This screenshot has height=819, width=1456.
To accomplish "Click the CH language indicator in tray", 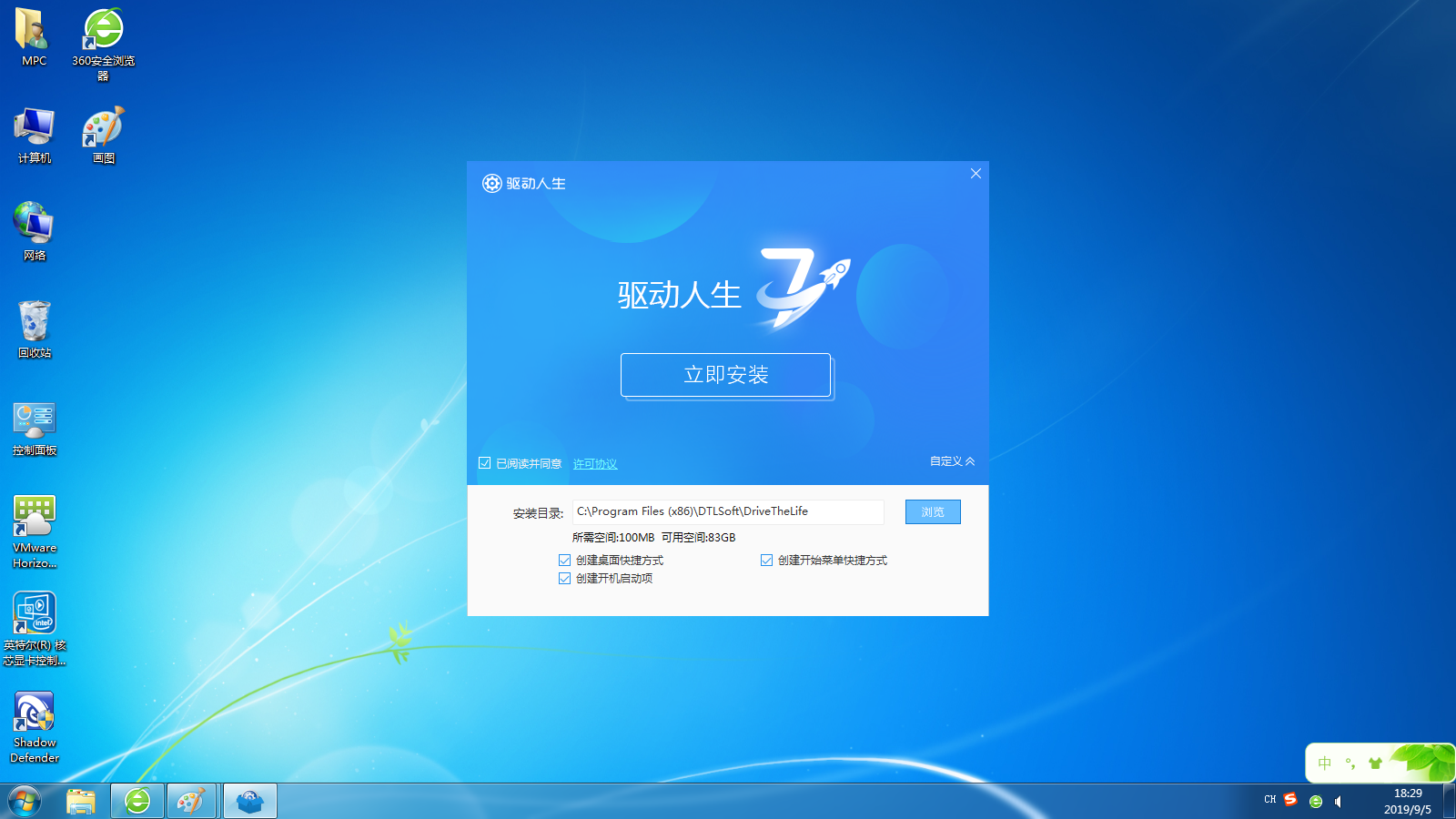I will coord(1270,800).
